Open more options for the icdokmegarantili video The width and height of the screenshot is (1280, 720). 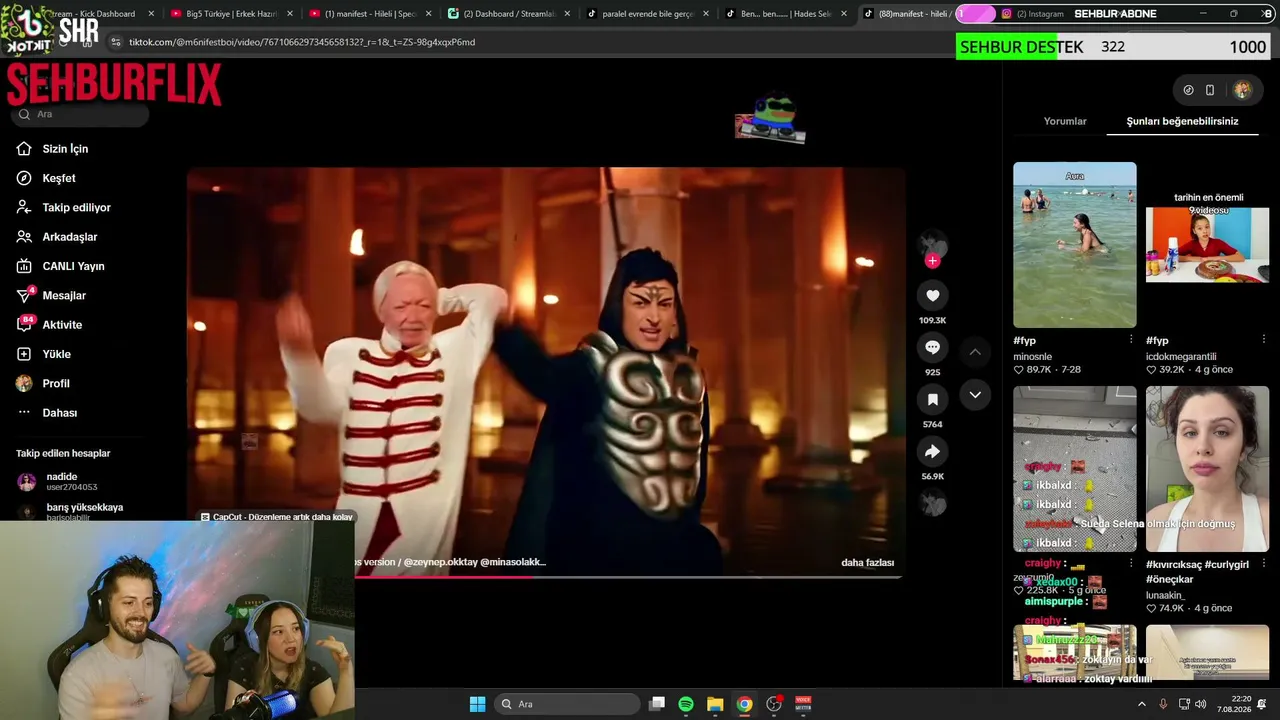1264,340
